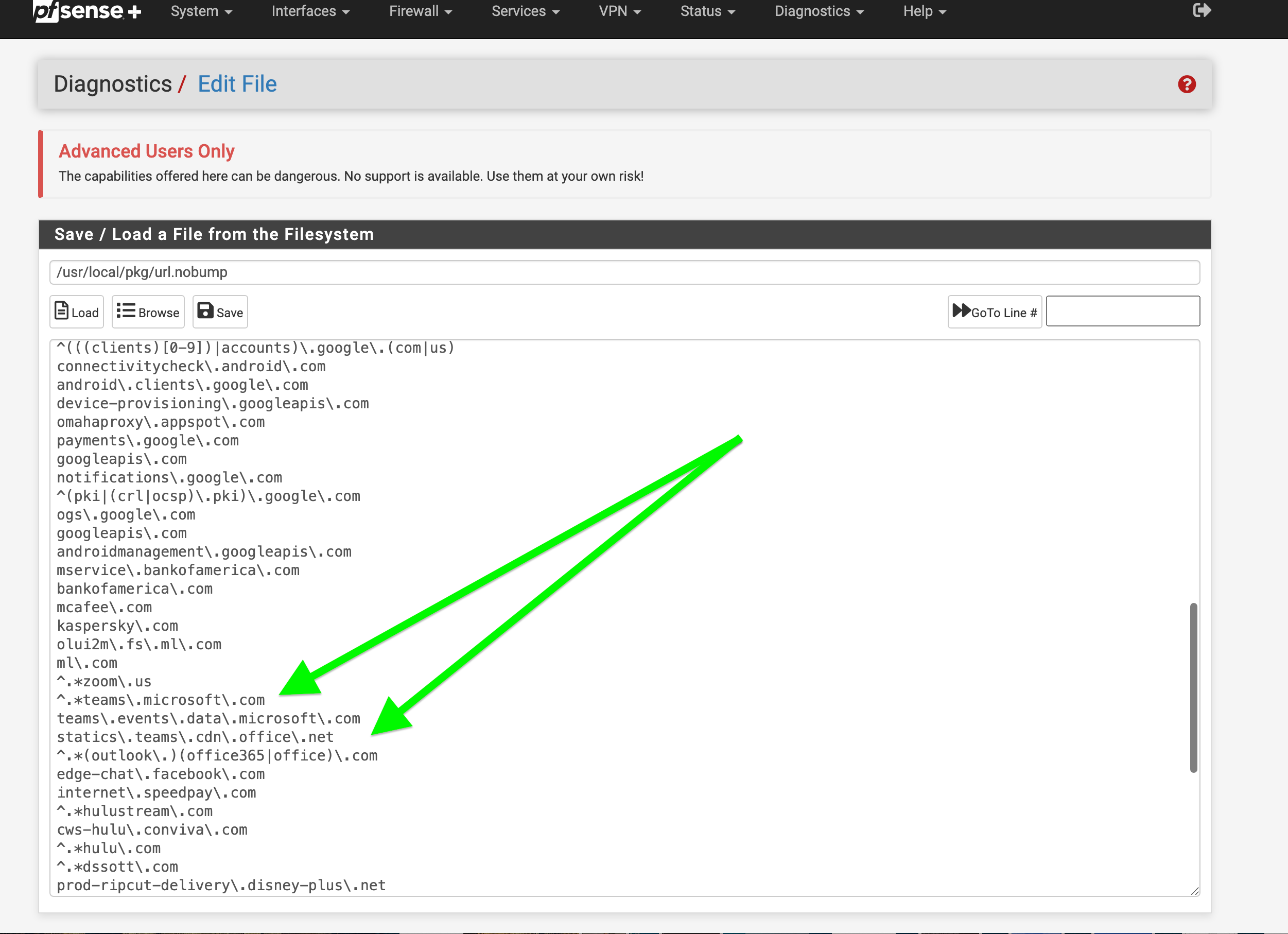Click line 'edge-chat\.facebook\.com'

161,774
